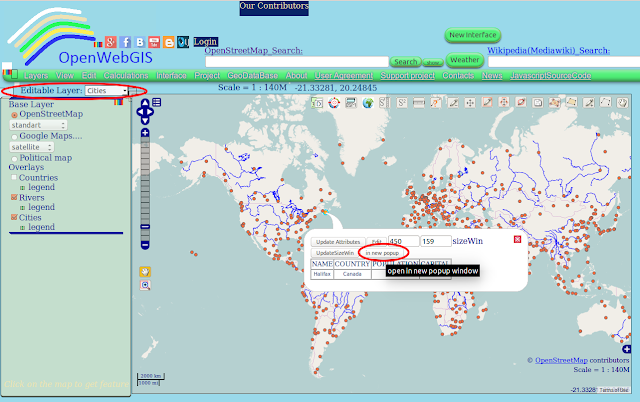The width and height of the screenshot is (640, 402).
Task: Open the 'satellite' Google Maps type dropdown
Action: [x=31, y=147]
